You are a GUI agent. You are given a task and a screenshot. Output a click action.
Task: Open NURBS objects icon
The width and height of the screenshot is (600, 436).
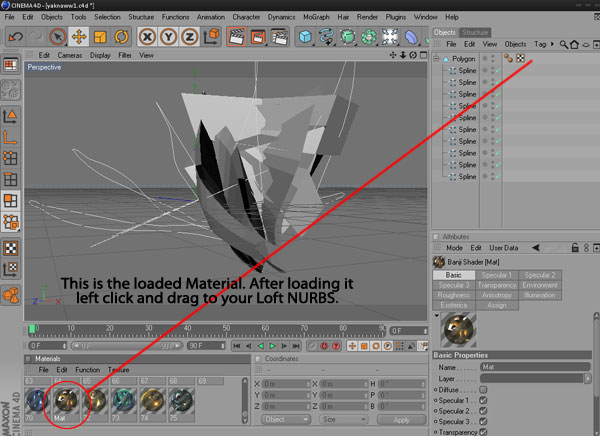[x=347, y=37]
